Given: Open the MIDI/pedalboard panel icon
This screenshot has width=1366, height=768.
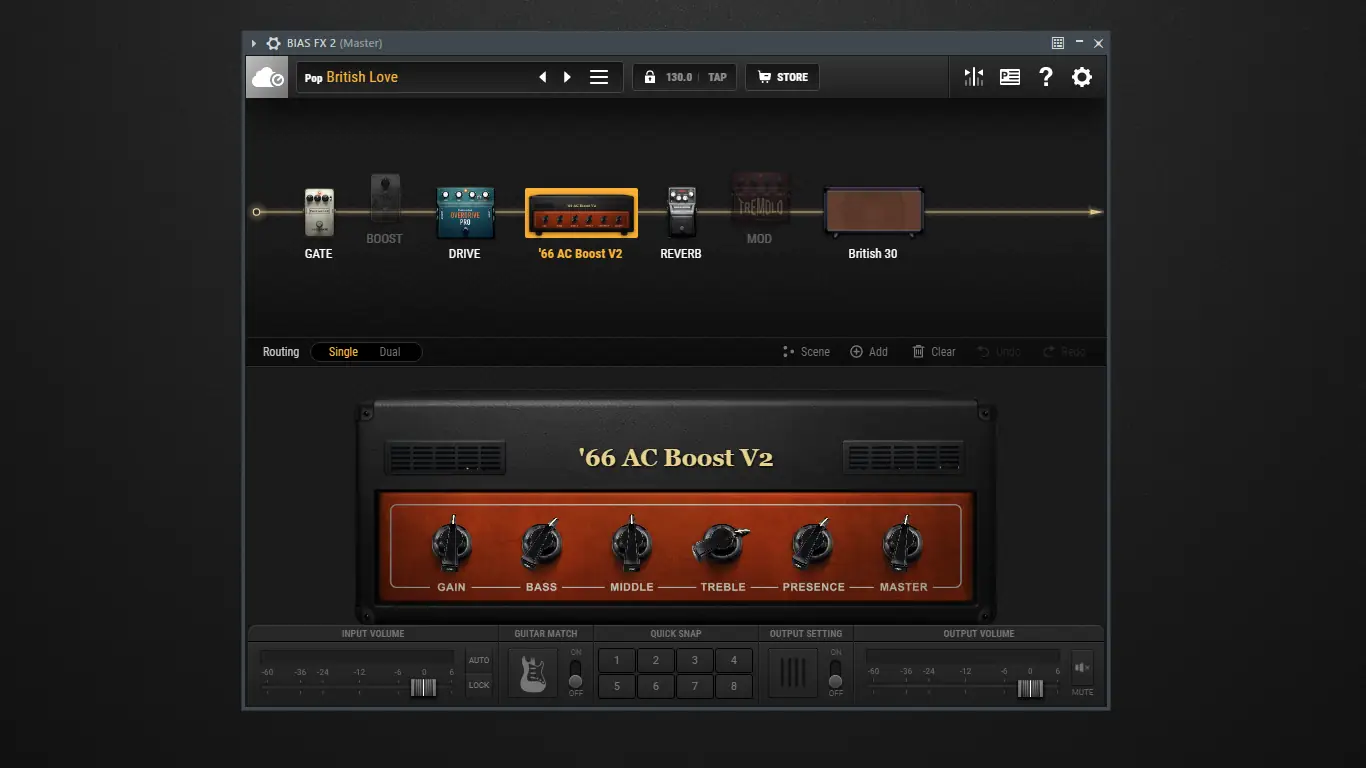Looking at the screenshot, I should [1010, 77].
